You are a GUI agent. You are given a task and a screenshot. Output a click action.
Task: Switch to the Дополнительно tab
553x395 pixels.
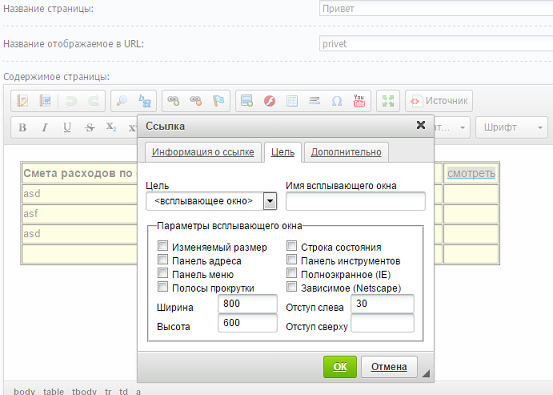click(346, 152)
